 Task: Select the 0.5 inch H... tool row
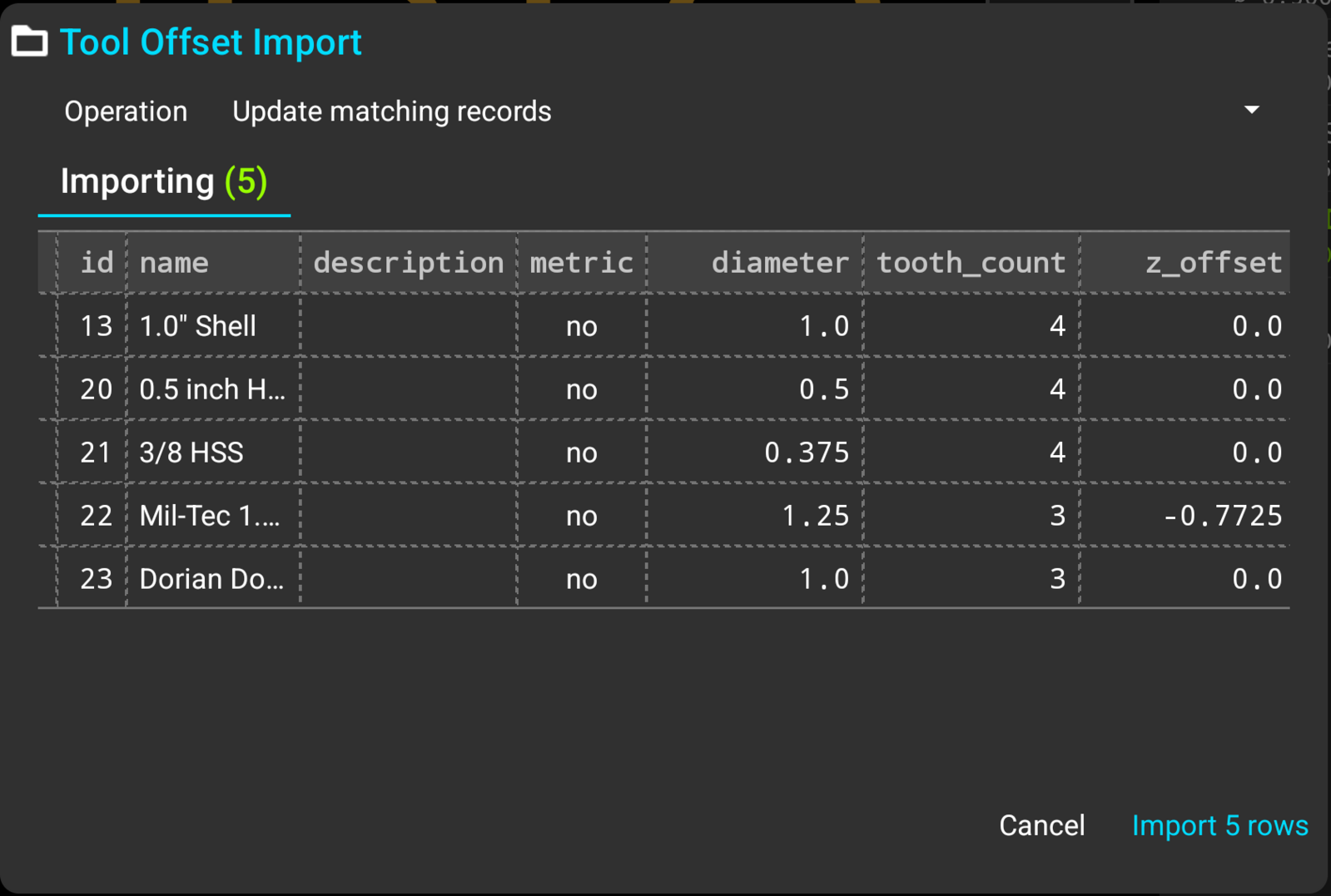point(663,389)
